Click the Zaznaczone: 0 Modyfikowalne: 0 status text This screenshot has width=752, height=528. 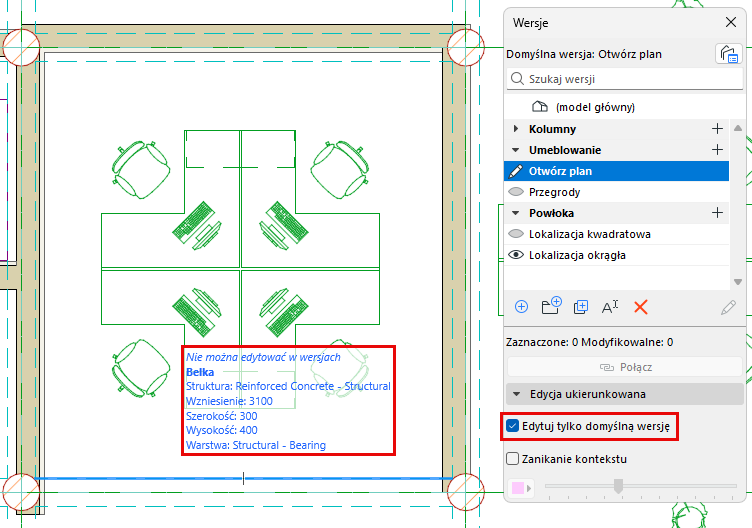tap(589, 342)
